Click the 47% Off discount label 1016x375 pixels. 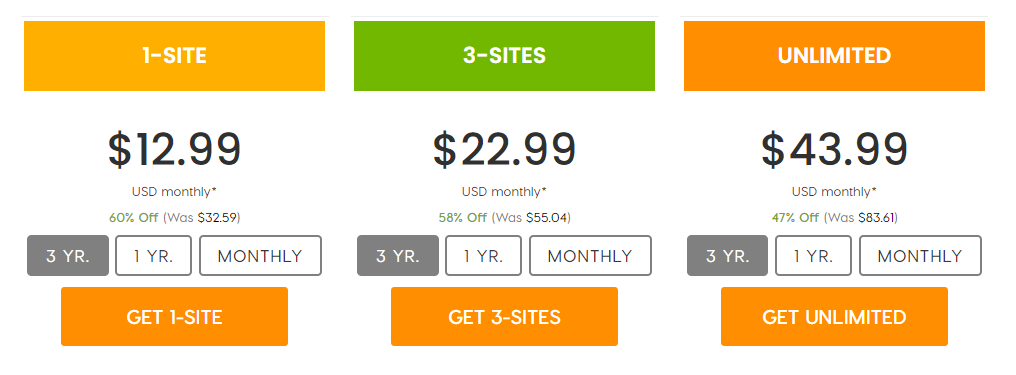tap(795, 218)
